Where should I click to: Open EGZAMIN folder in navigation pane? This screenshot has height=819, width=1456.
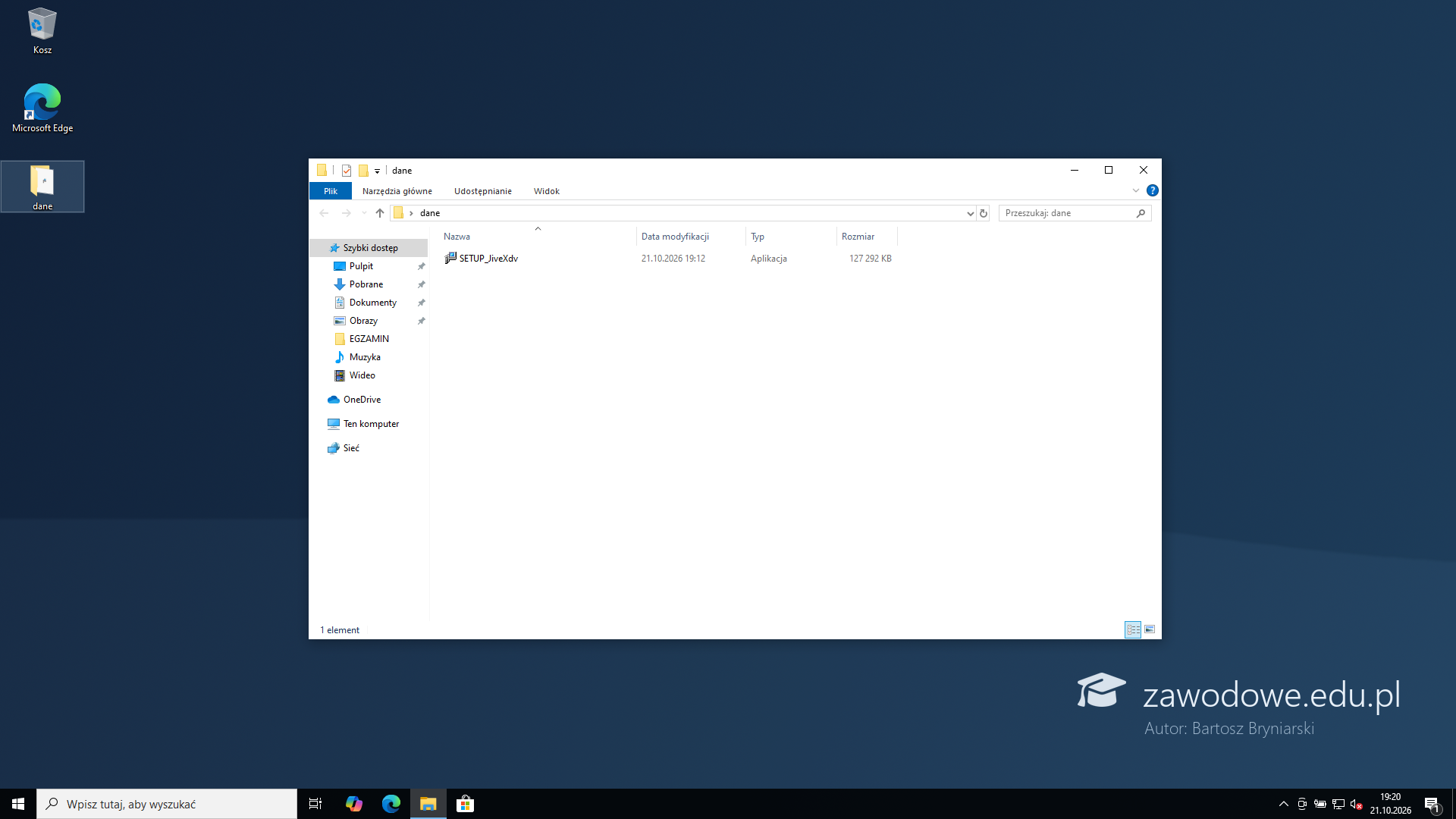pyautogui.click(x=369, y=339)
